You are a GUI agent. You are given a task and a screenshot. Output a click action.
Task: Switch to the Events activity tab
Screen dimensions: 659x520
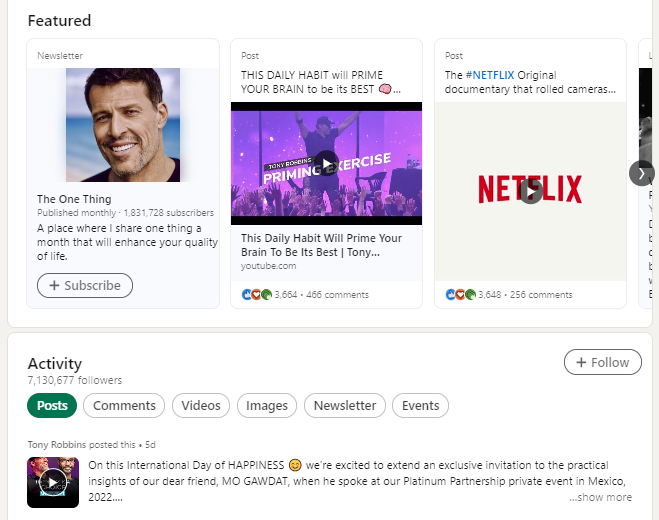click(x=420, y=406)
